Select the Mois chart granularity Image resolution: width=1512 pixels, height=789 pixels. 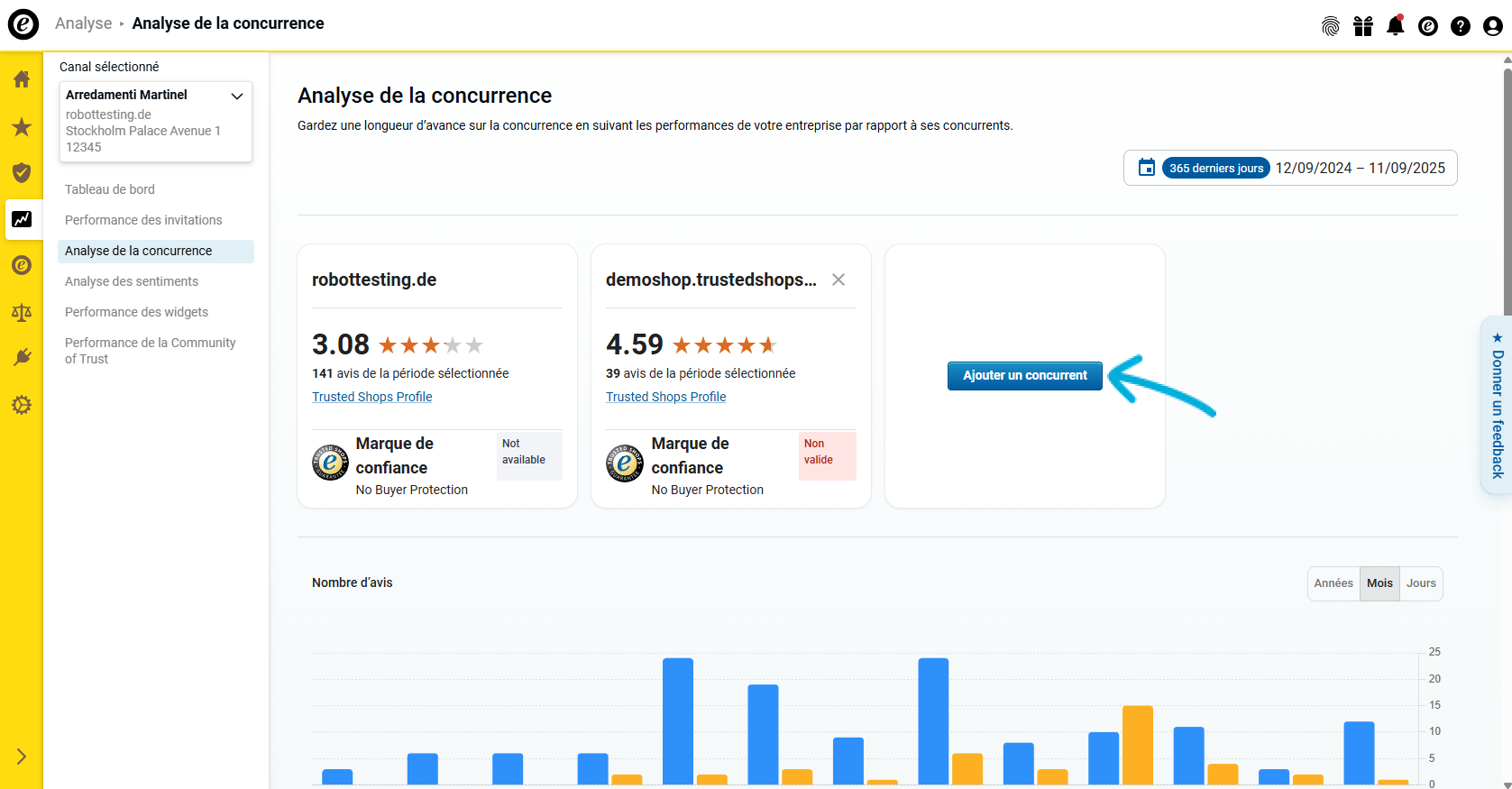coord(1379,583)
